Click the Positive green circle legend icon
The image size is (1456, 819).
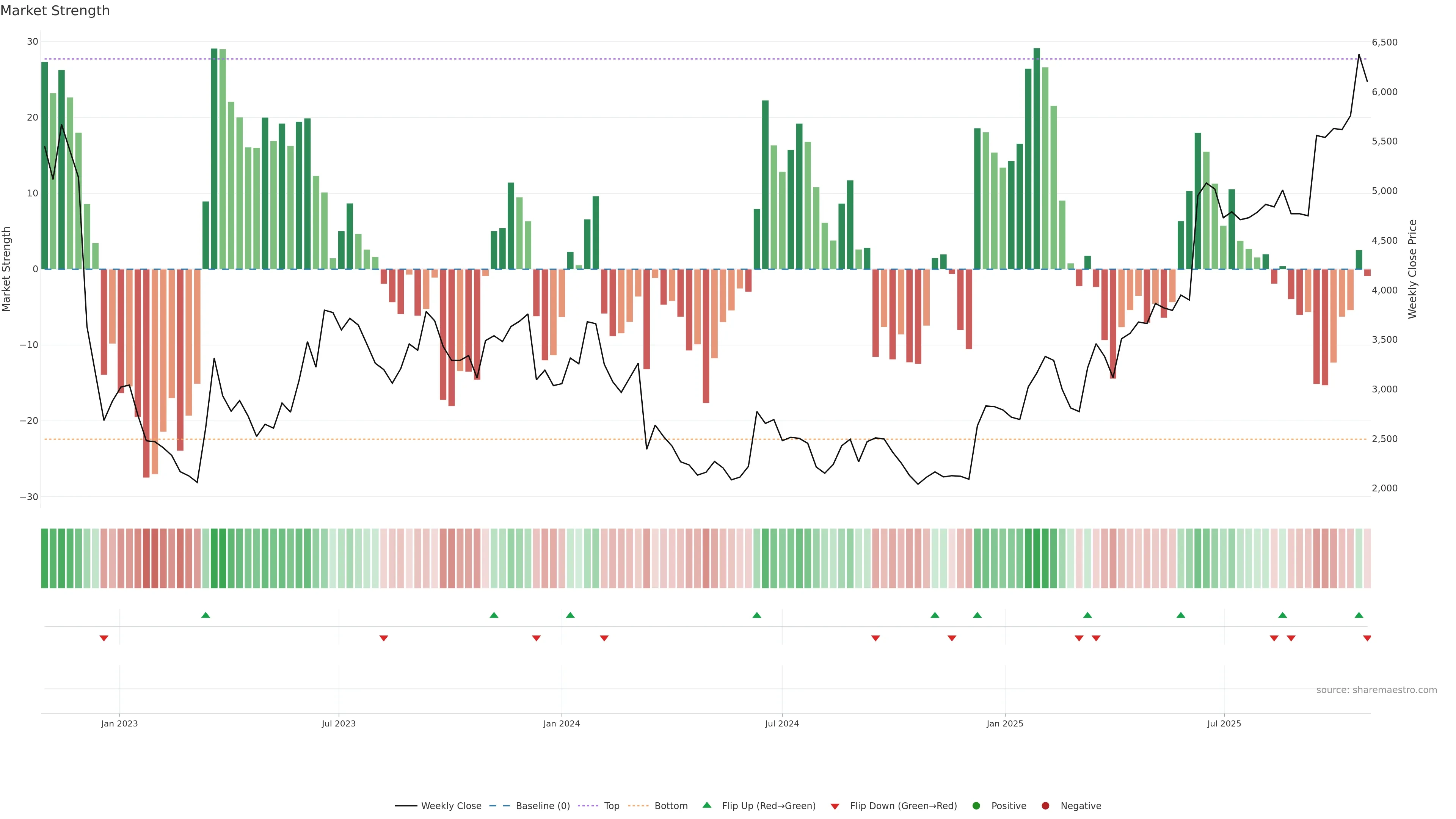[x=976, y=806]
